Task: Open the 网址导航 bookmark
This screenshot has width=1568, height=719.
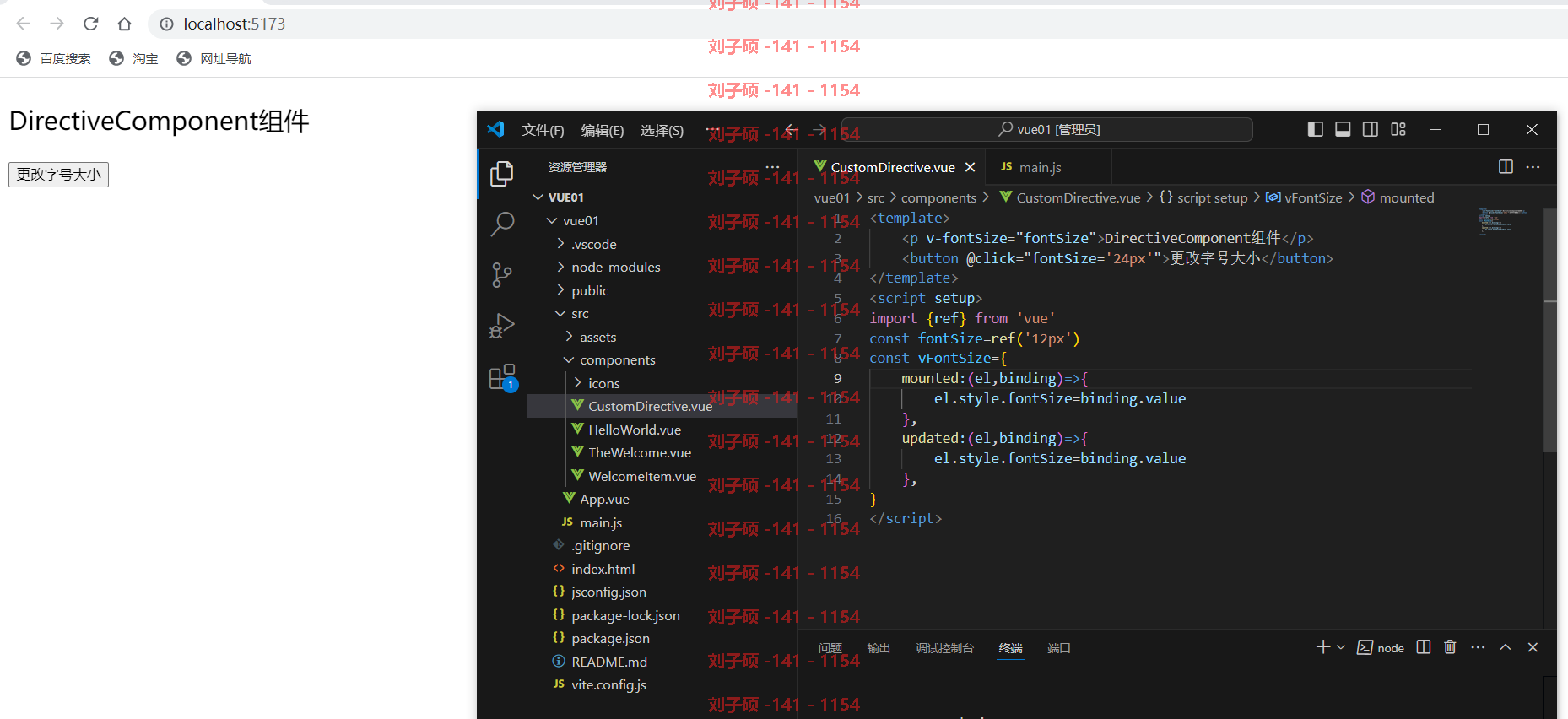Action: tap(214, 58)
